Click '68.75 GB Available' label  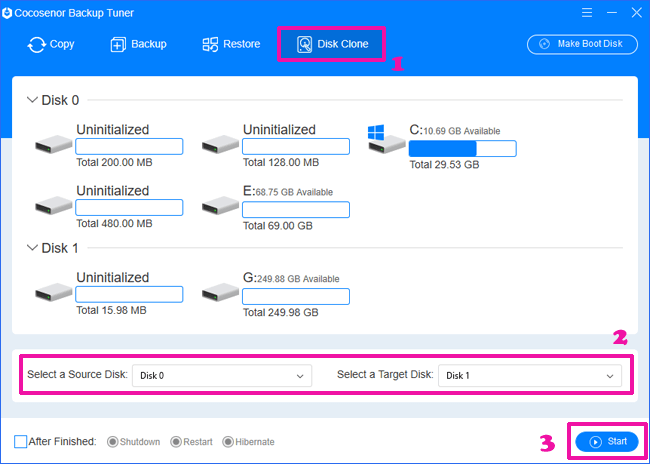pyautogui.click(x=294, y=192)
